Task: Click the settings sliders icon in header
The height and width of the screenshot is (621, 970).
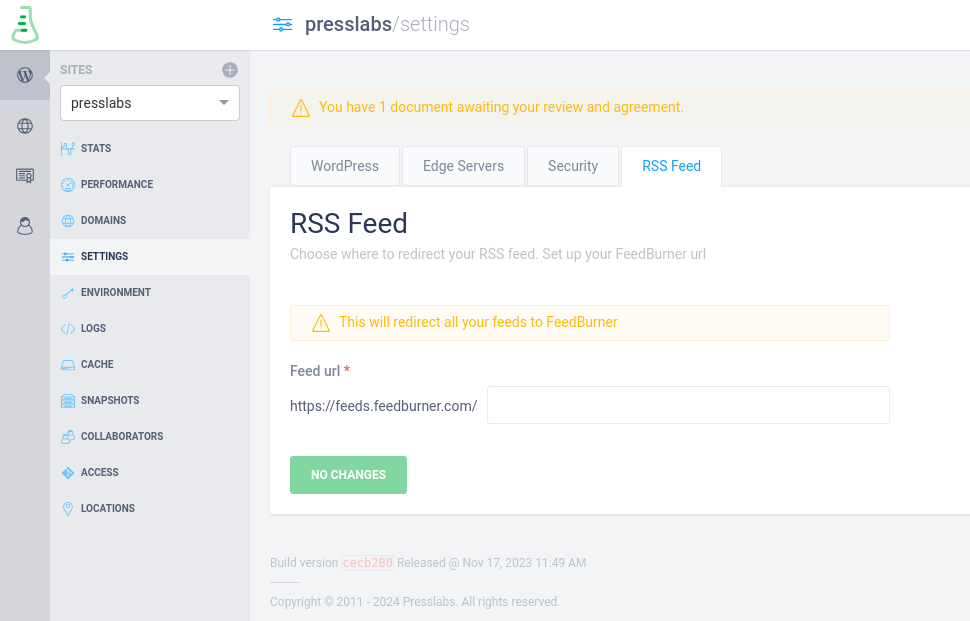Action: (x=283, y=25)
